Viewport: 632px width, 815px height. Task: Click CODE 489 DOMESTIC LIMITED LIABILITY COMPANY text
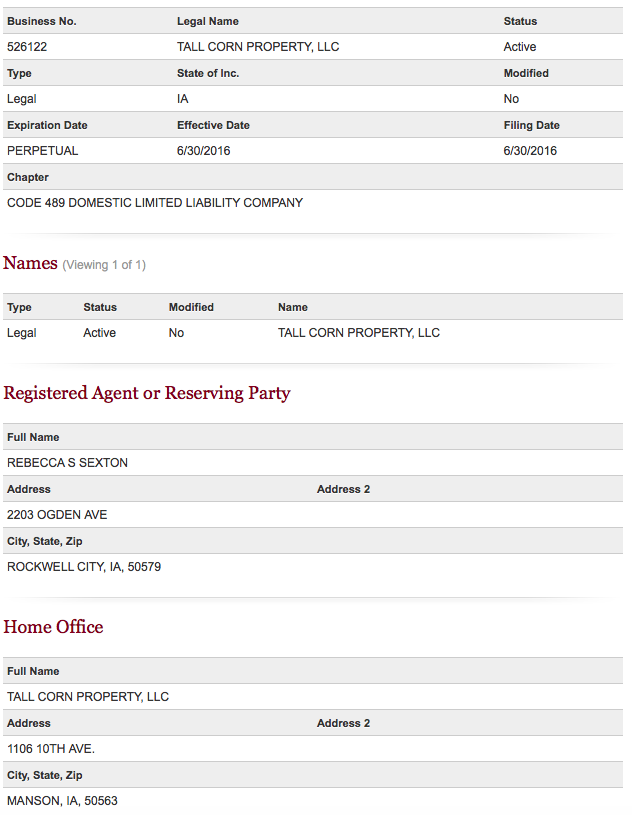pos(155,203)
